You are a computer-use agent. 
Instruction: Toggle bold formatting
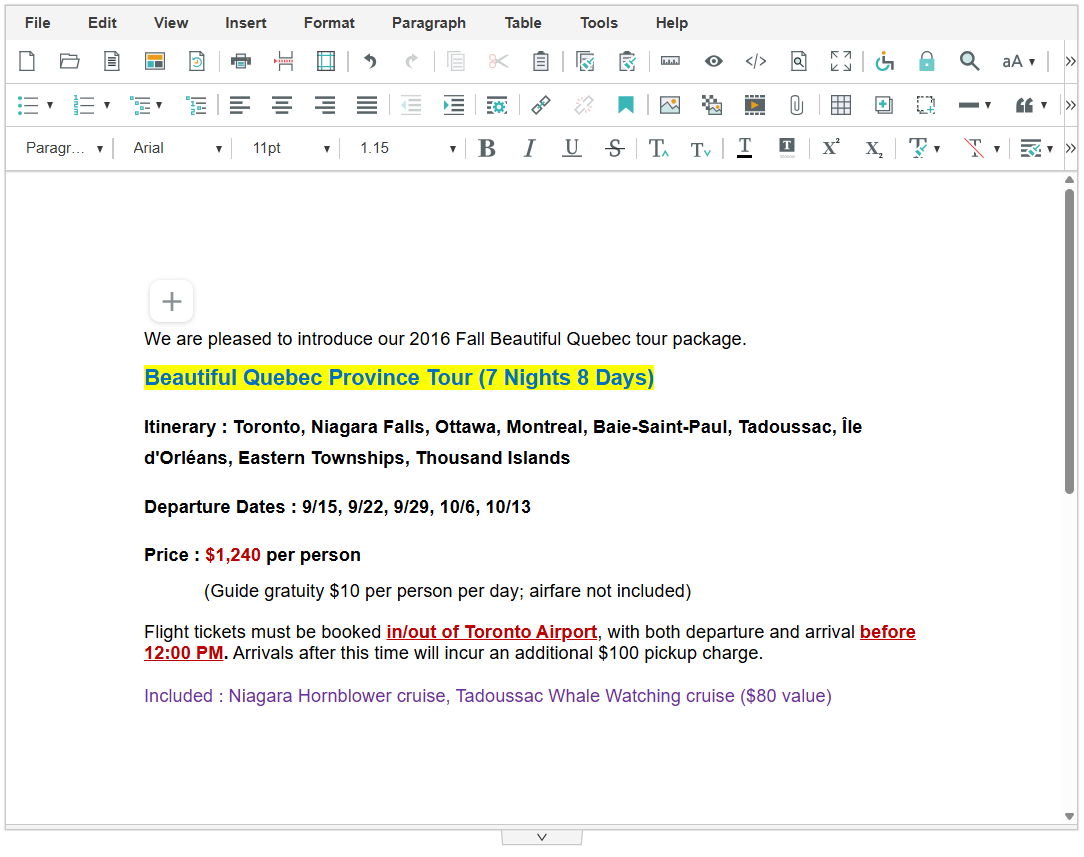coord(487,148)
